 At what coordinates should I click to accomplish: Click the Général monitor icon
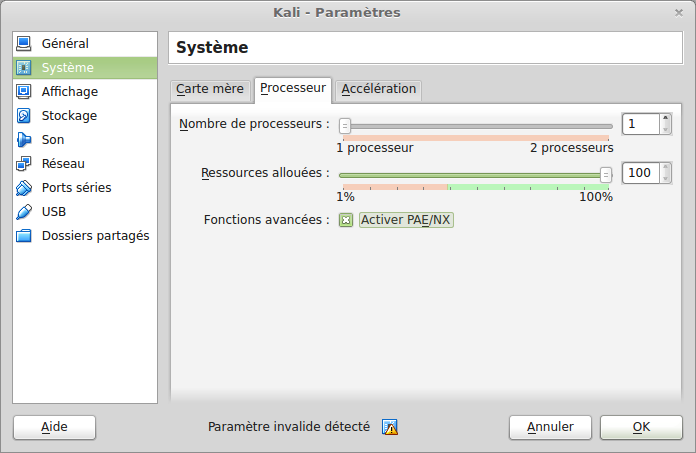point(25,44)
